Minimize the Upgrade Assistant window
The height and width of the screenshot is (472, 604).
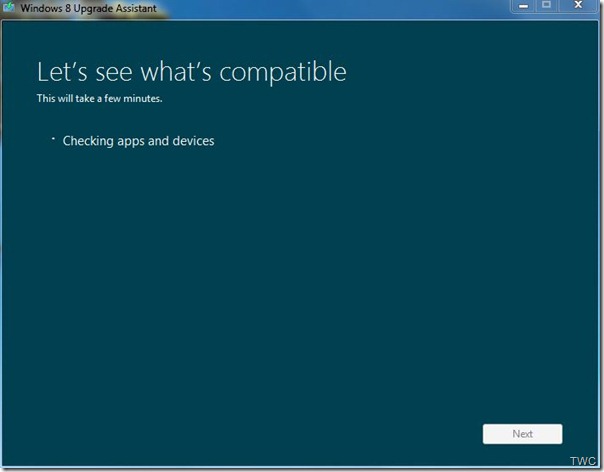pyautogui.click(x=523, y=6)
